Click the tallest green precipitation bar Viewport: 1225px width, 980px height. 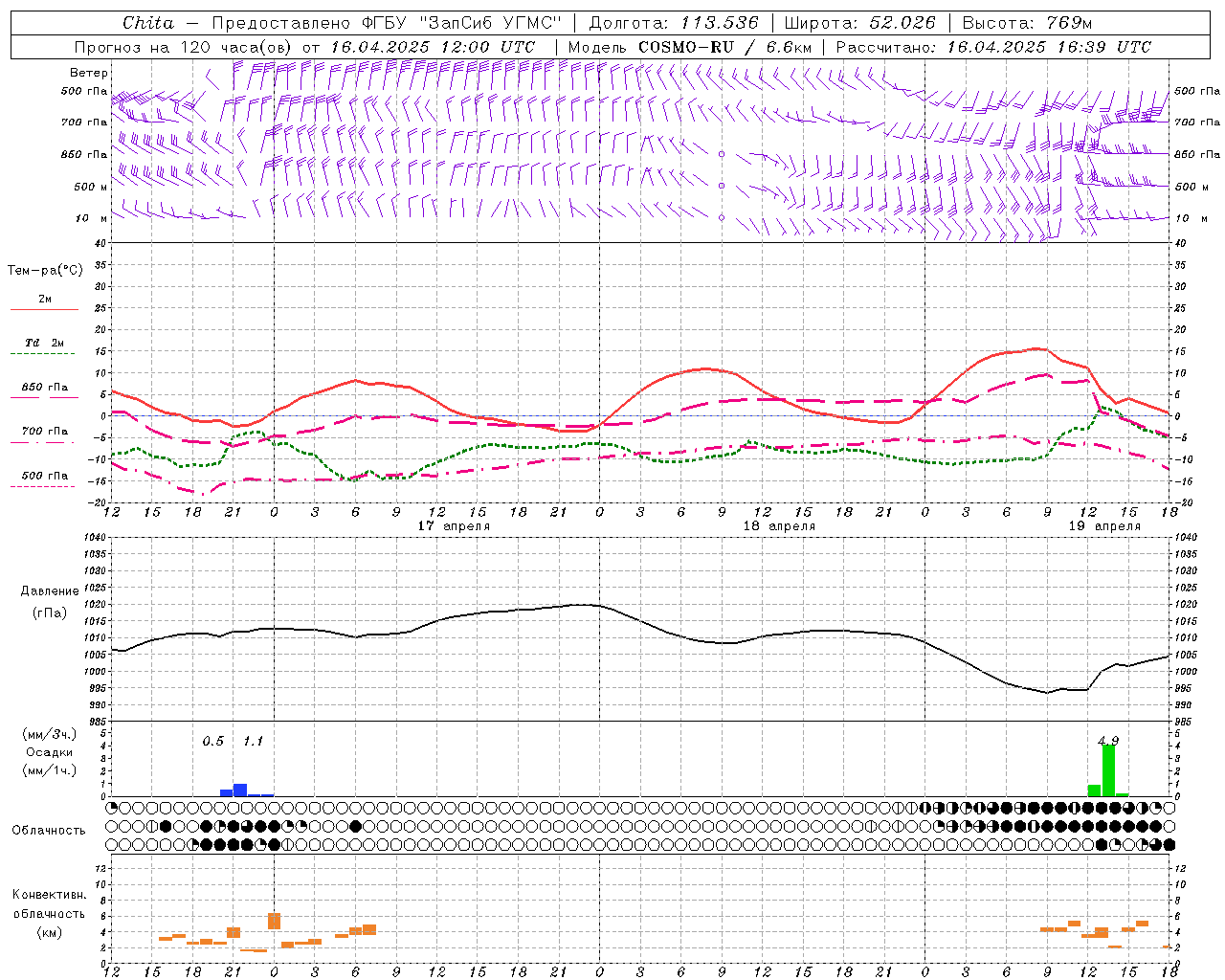(1108, 770)
